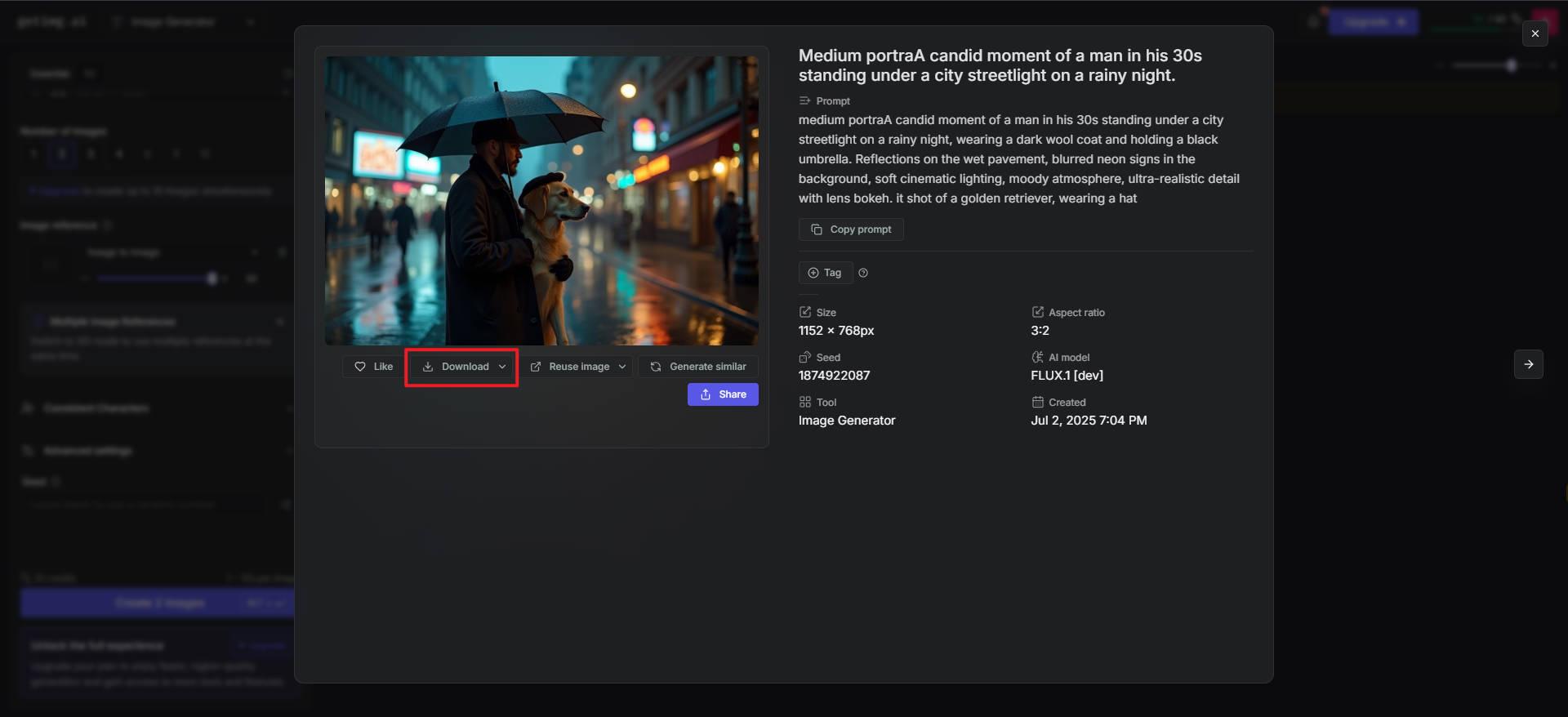
Task: Close the image detail dialog
Action: [1535, 33]
